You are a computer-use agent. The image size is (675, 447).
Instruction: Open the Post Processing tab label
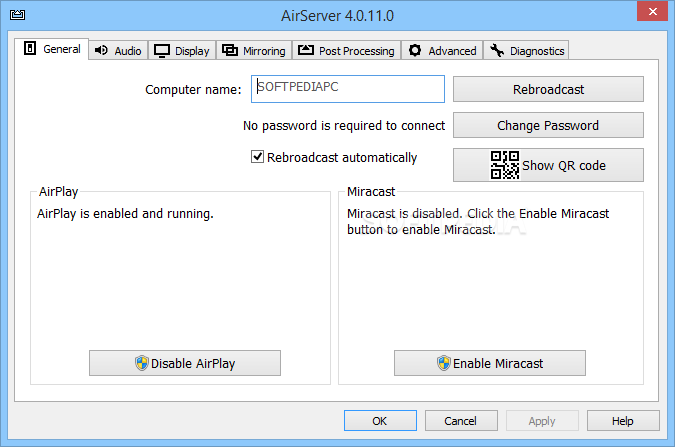pos(356,51)
